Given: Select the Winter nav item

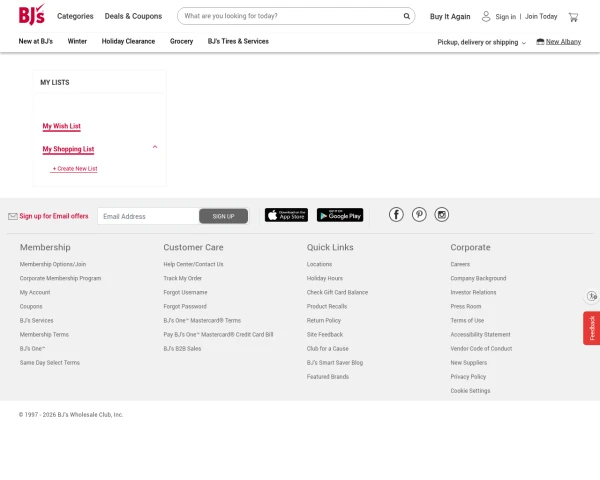Looking at the screenshot, I should pos(77,41).
